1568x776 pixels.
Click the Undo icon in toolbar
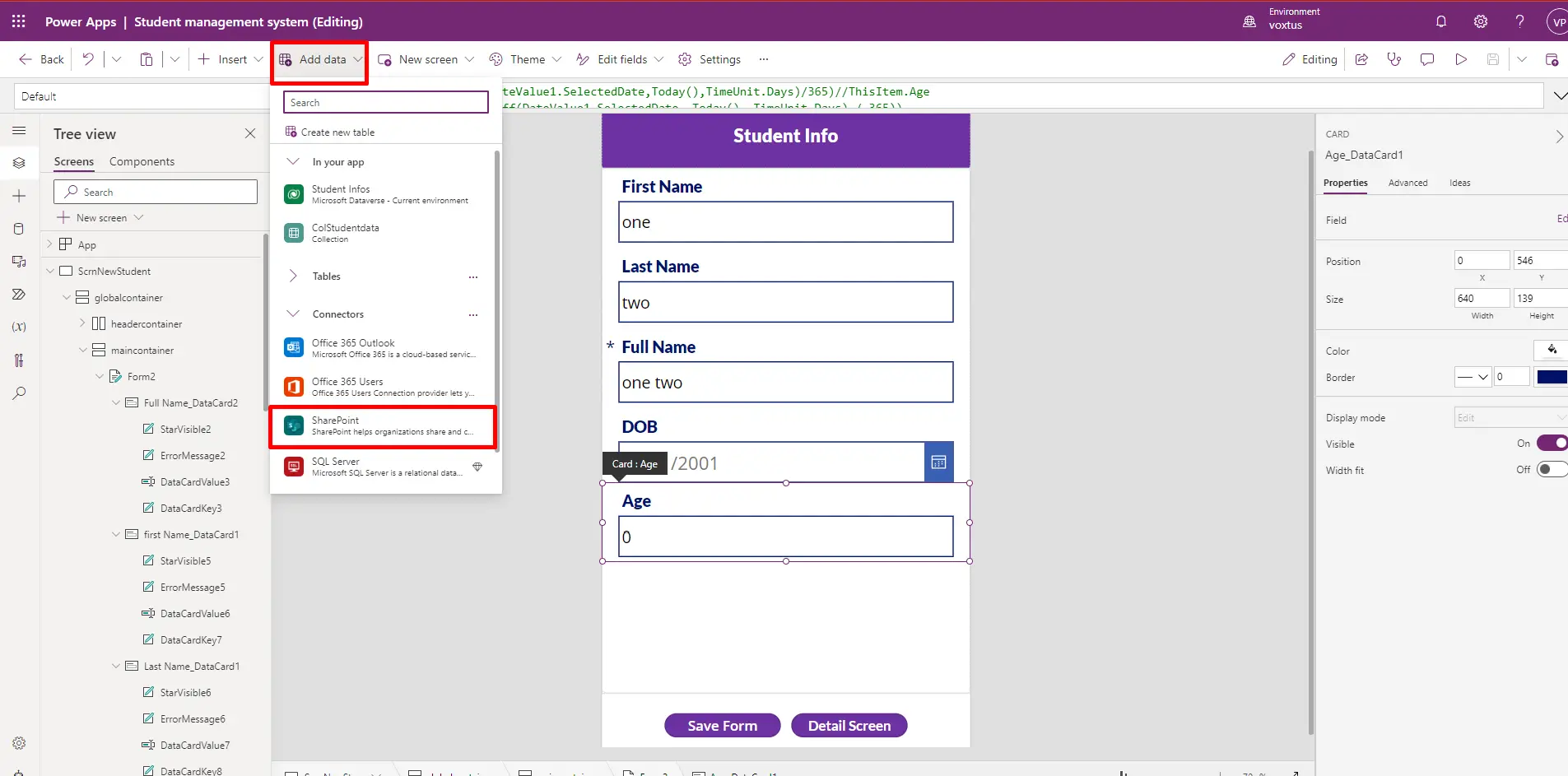[x=88, y=59]
